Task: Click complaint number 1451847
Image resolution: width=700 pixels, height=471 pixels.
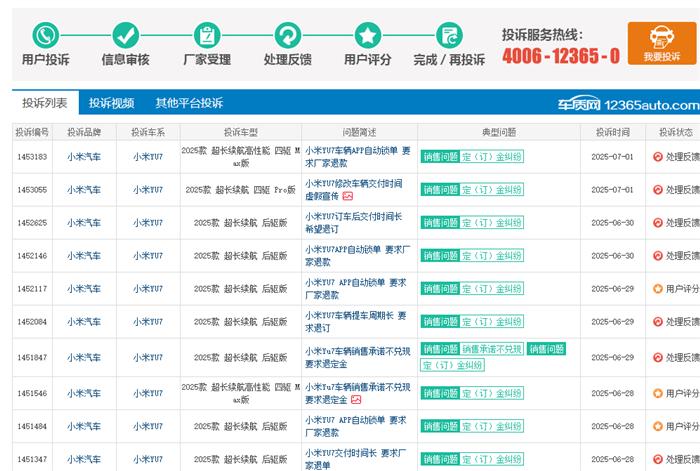Action: pos(32,358)
